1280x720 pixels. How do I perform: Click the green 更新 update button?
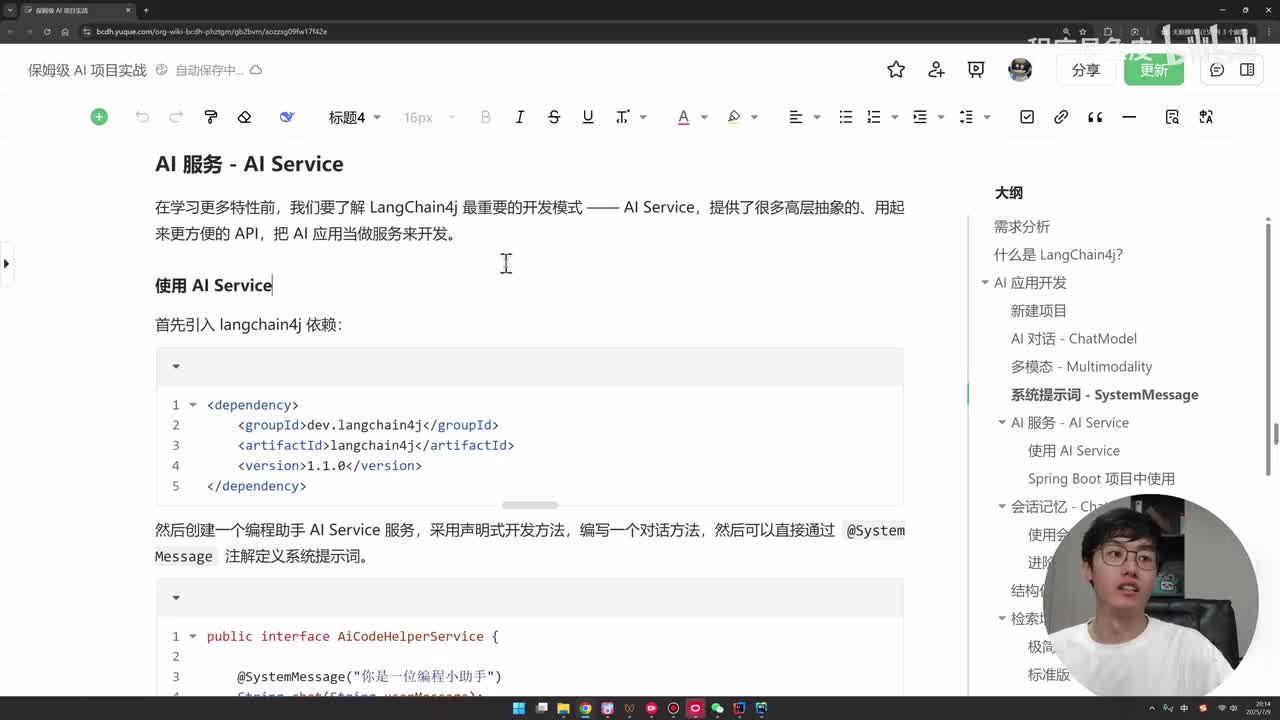pos(1154,70)
